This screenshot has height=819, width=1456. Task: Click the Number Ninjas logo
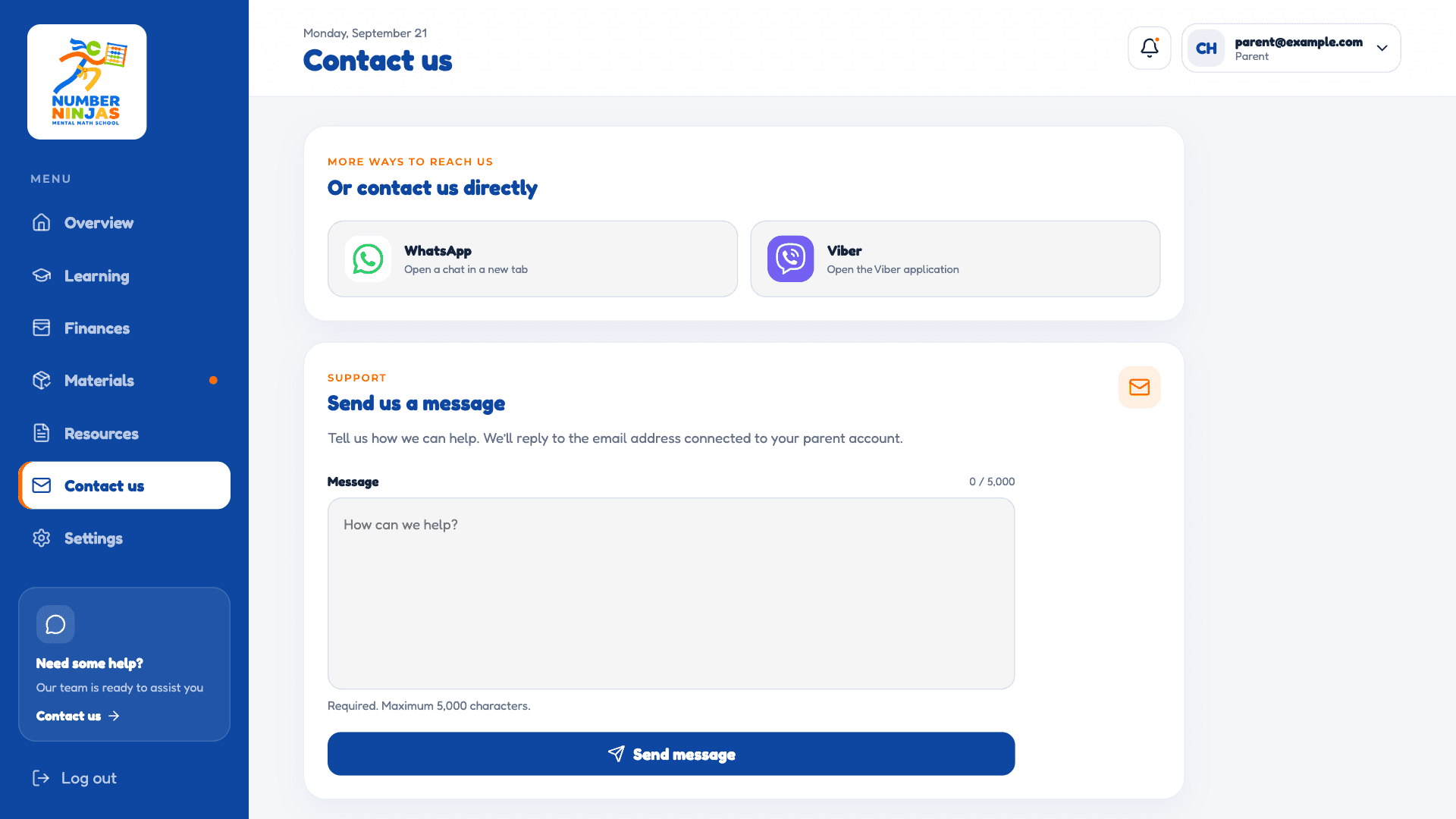(x=86, y=82)
